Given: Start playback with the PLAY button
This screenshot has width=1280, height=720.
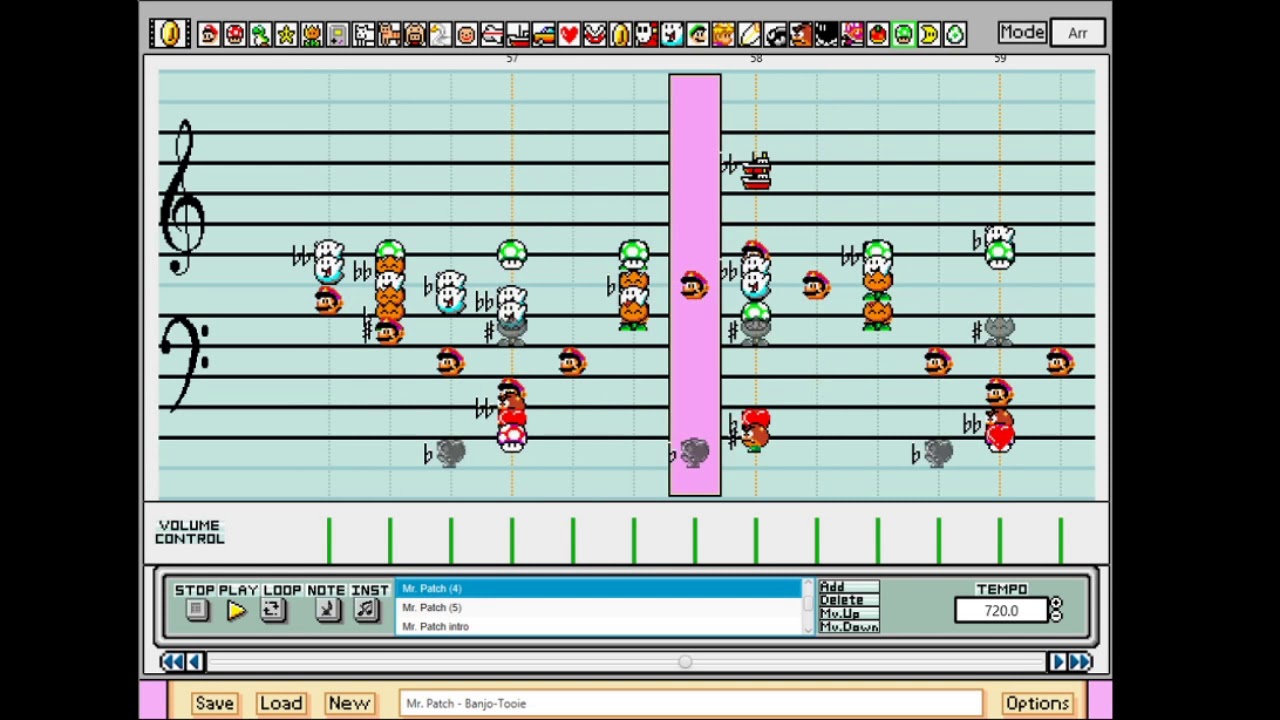Looking at the screenshot, I should 236,610.
